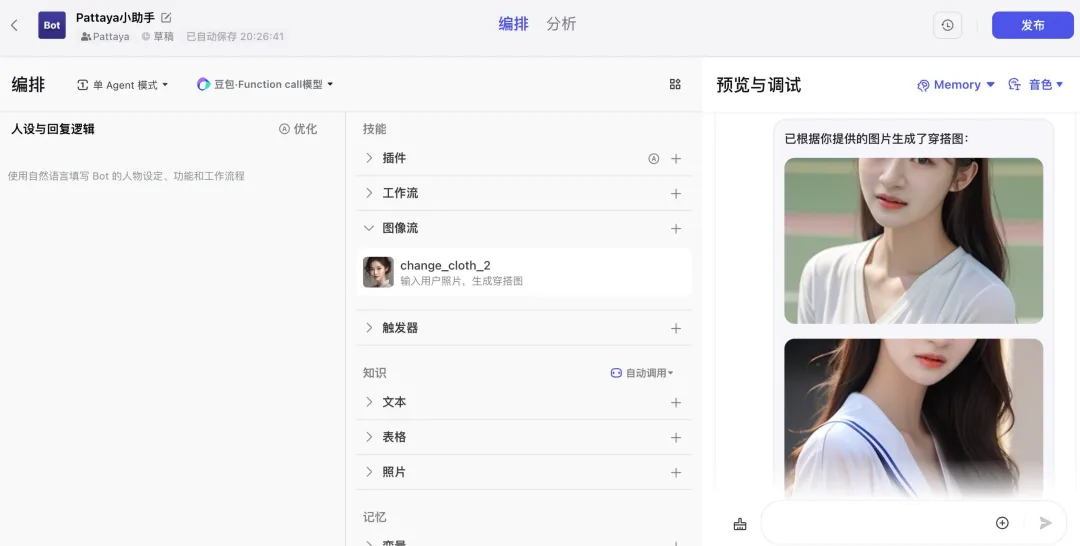
Task: Click the plus icon to add 插件
Action: point(676,158)
